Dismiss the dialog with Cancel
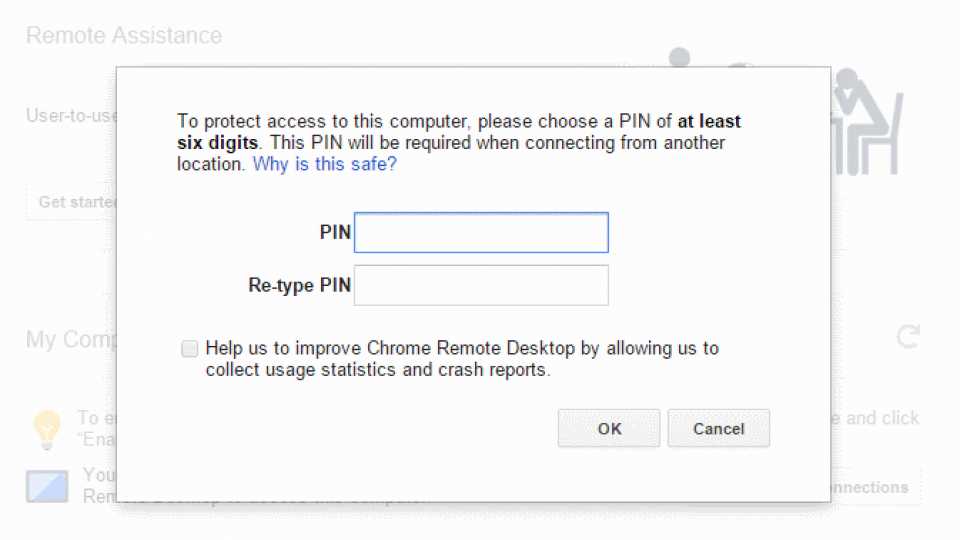 [719, 429]
